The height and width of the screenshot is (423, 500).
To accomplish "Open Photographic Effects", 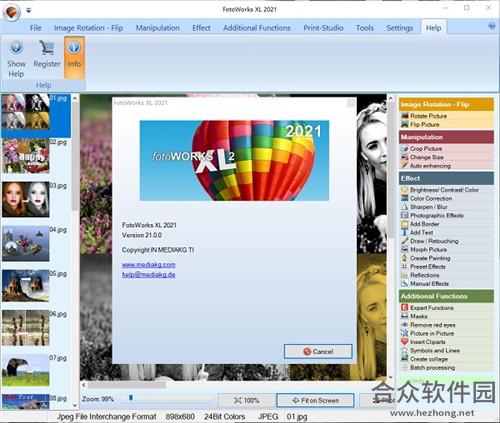I will coord(437,215).
